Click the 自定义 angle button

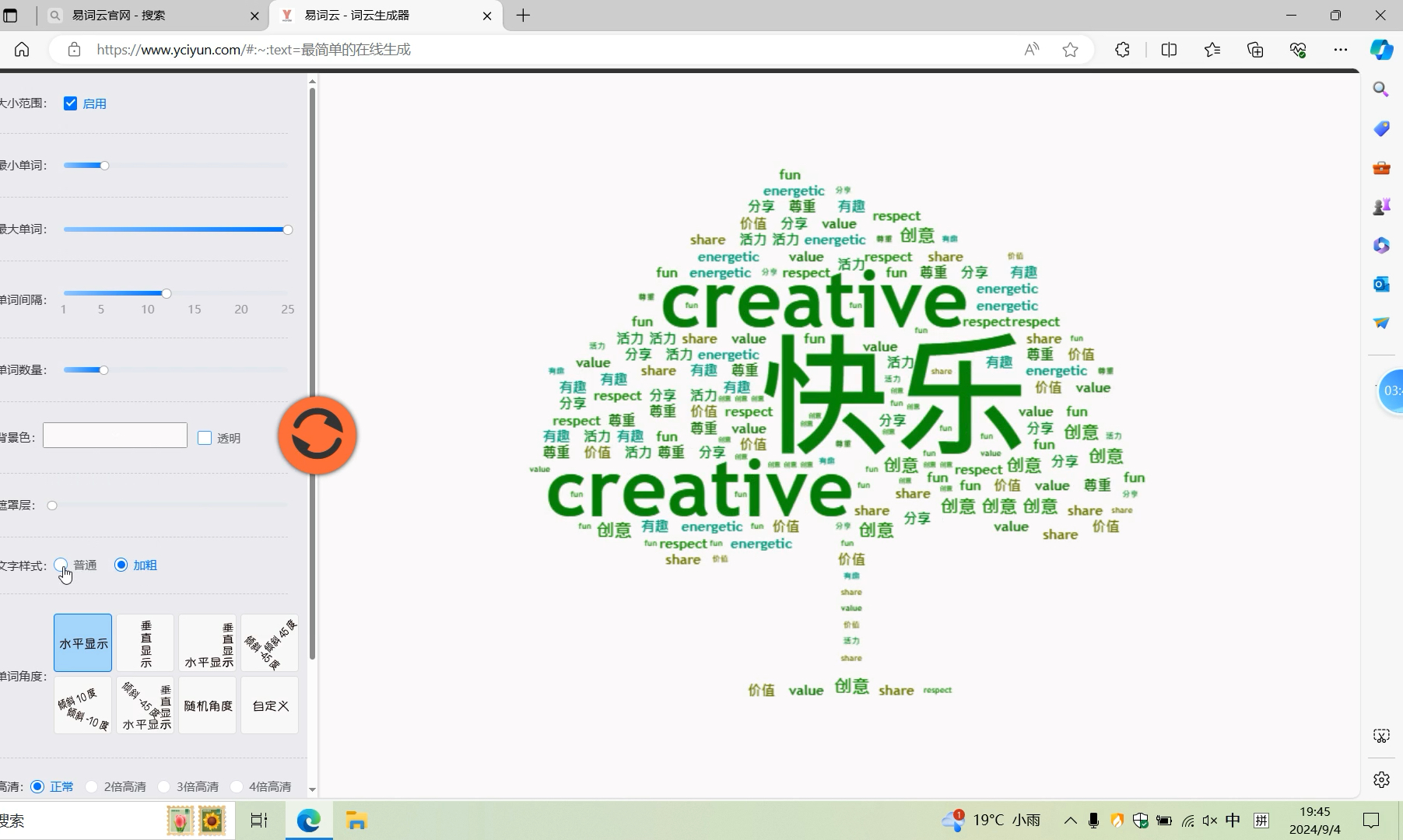point(269,705)
